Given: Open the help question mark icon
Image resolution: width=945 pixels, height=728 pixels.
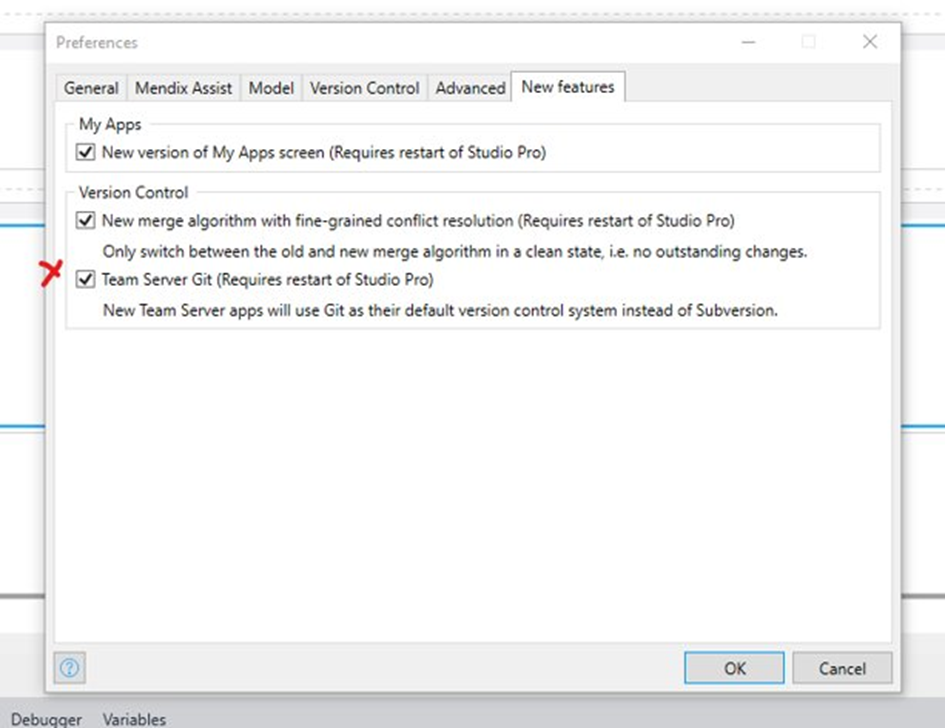Looking at the screenshot, I should click(x=69, y=668).
